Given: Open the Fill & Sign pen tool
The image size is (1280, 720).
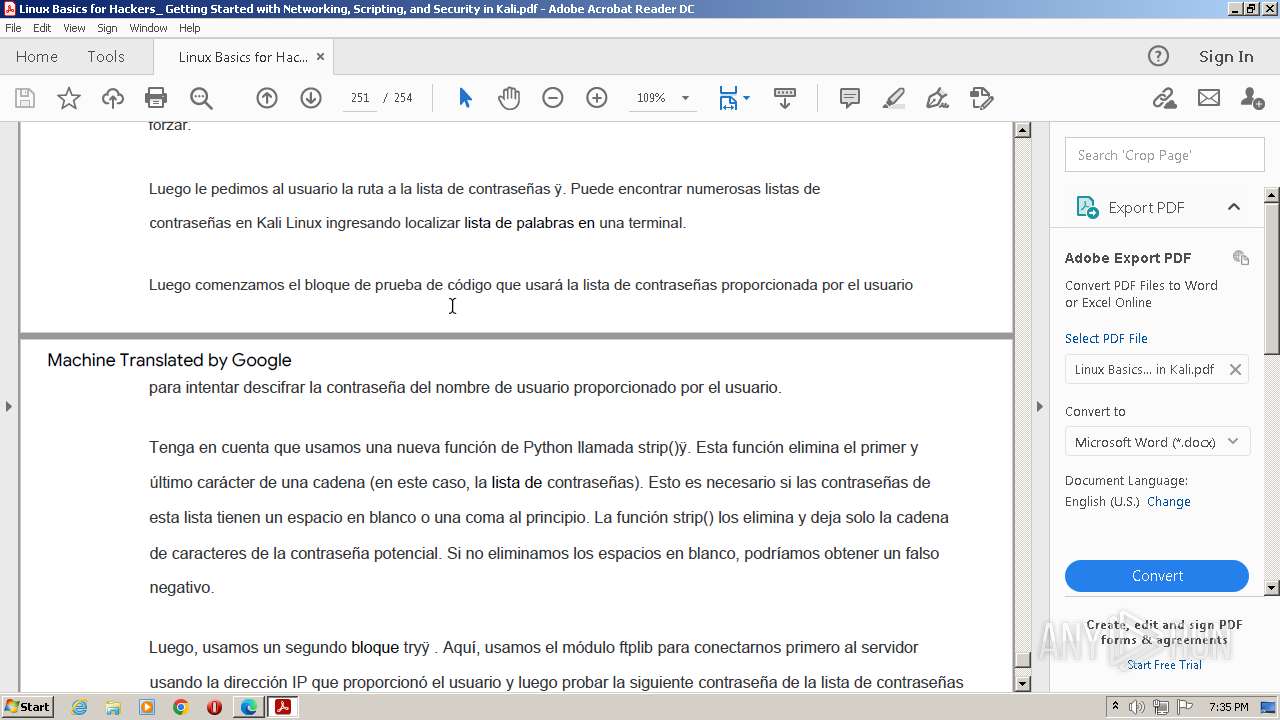Looking at the screenshot, I should click(937, 98).
